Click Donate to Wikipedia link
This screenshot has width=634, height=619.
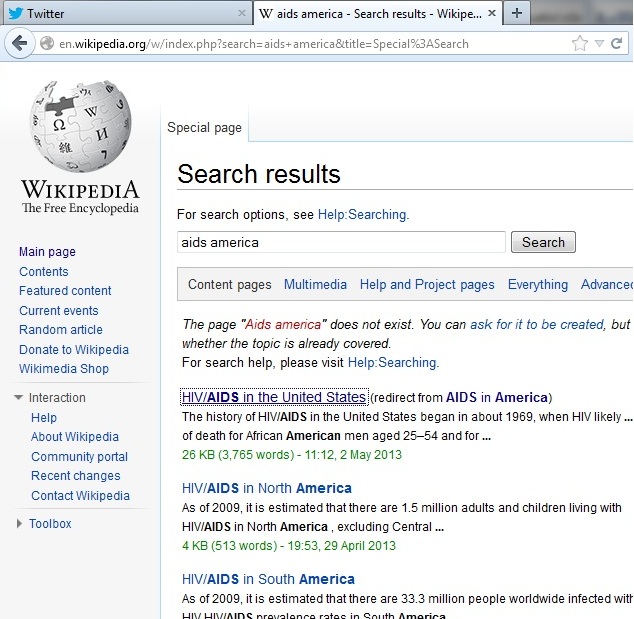74,349
